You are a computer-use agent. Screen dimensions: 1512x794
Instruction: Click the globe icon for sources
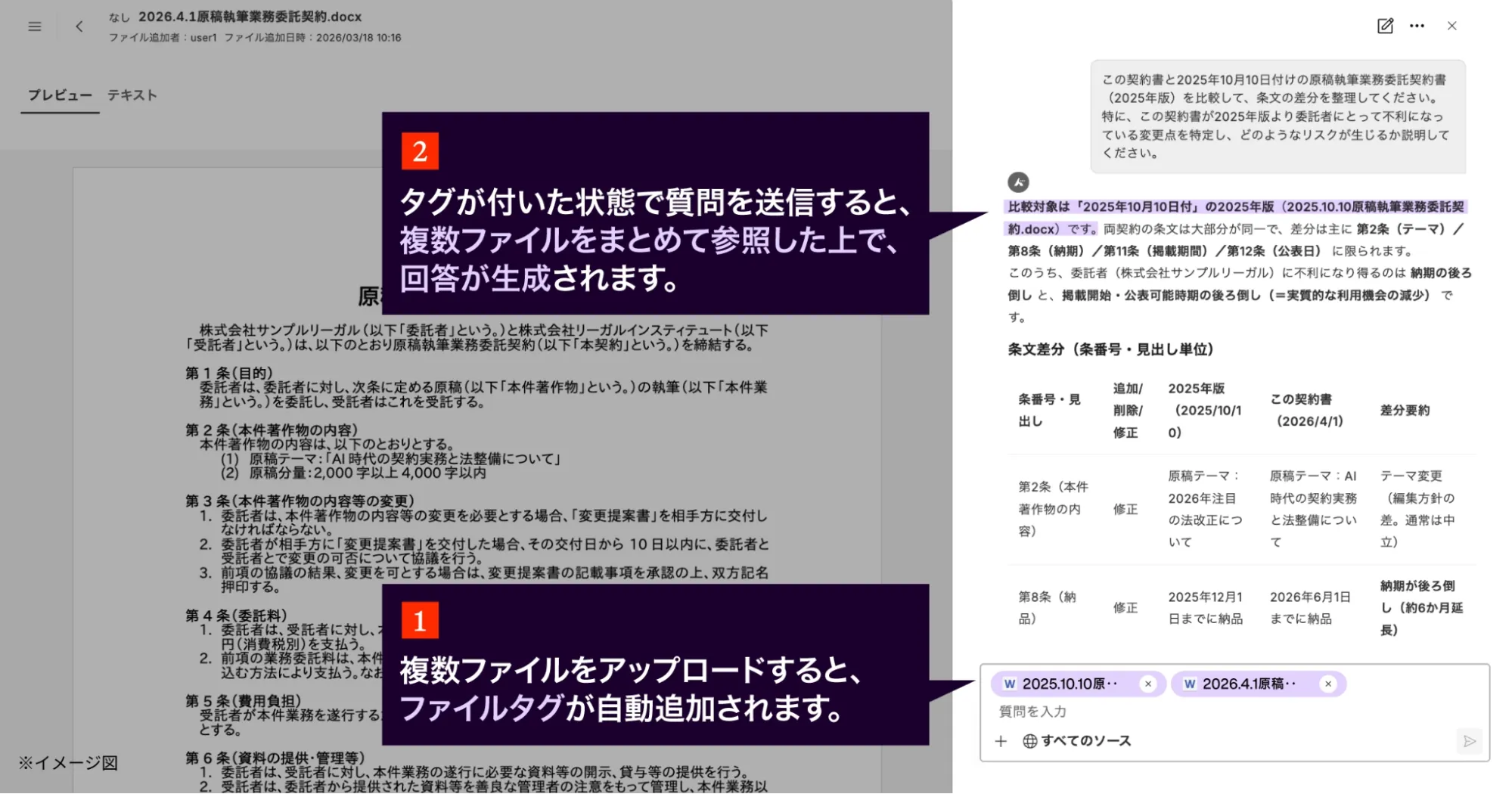1029,741
